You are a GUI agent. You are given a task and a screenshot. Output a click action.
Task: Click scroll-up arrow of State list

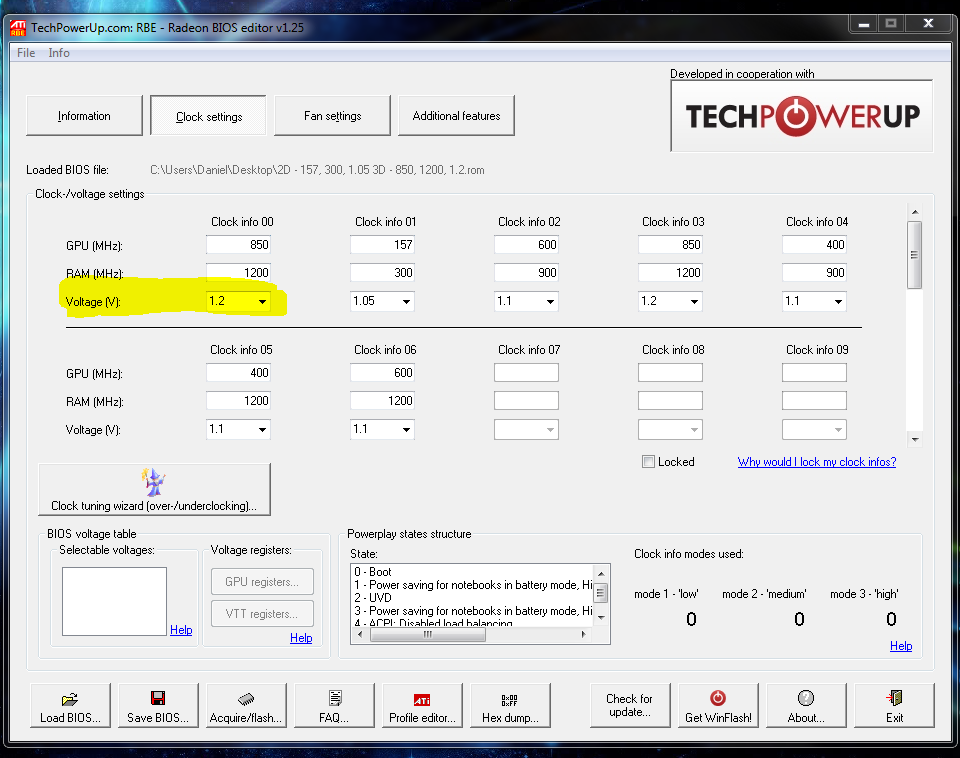[601, 573]
